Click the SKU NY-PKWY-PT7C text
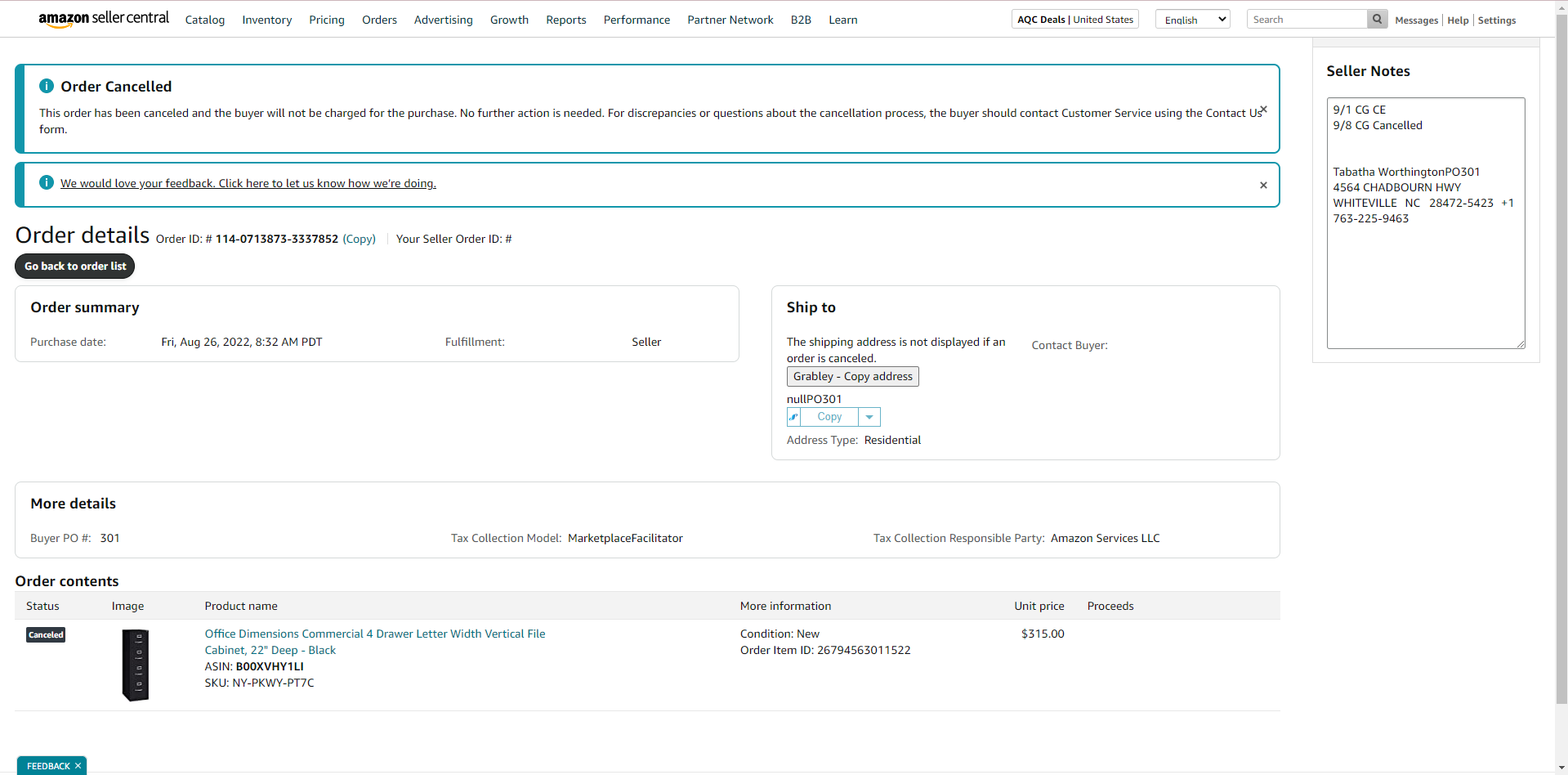The height and width of the screenshot is (775, 1568). click(259, 683)
